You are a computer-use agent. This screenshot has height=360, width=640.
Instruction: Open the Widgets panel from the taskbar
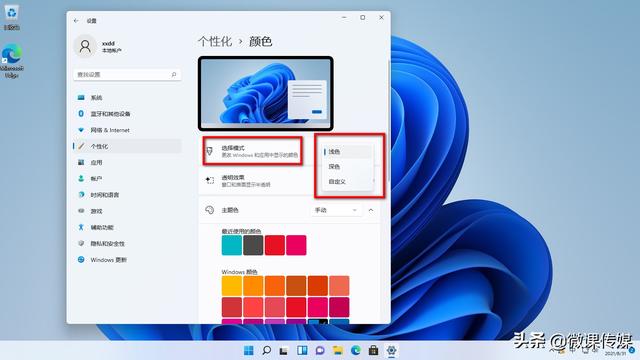point(302,351)
